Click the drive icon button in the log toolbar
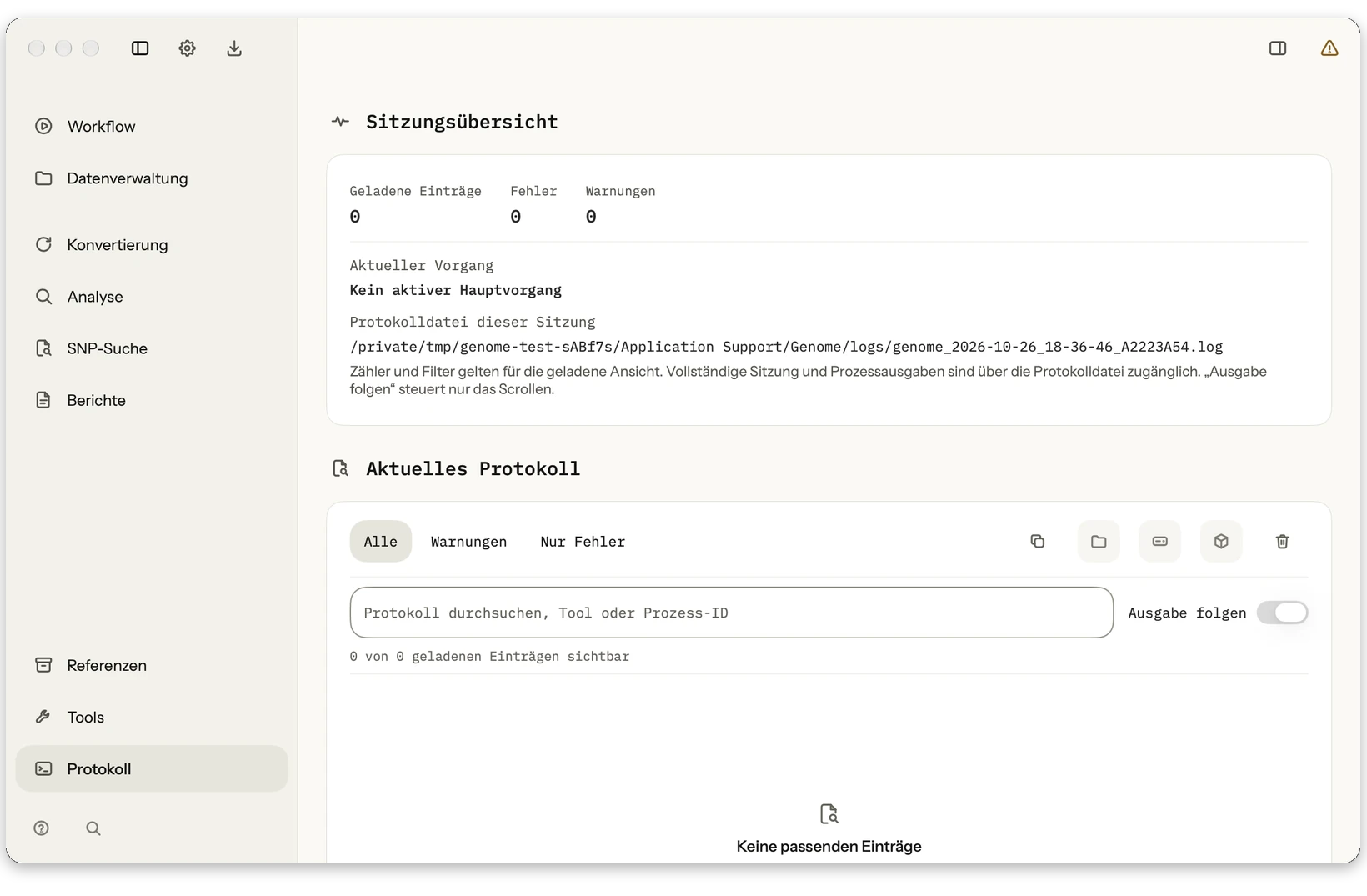This screenshot has width=1367, height=896. click(1160, 542)
